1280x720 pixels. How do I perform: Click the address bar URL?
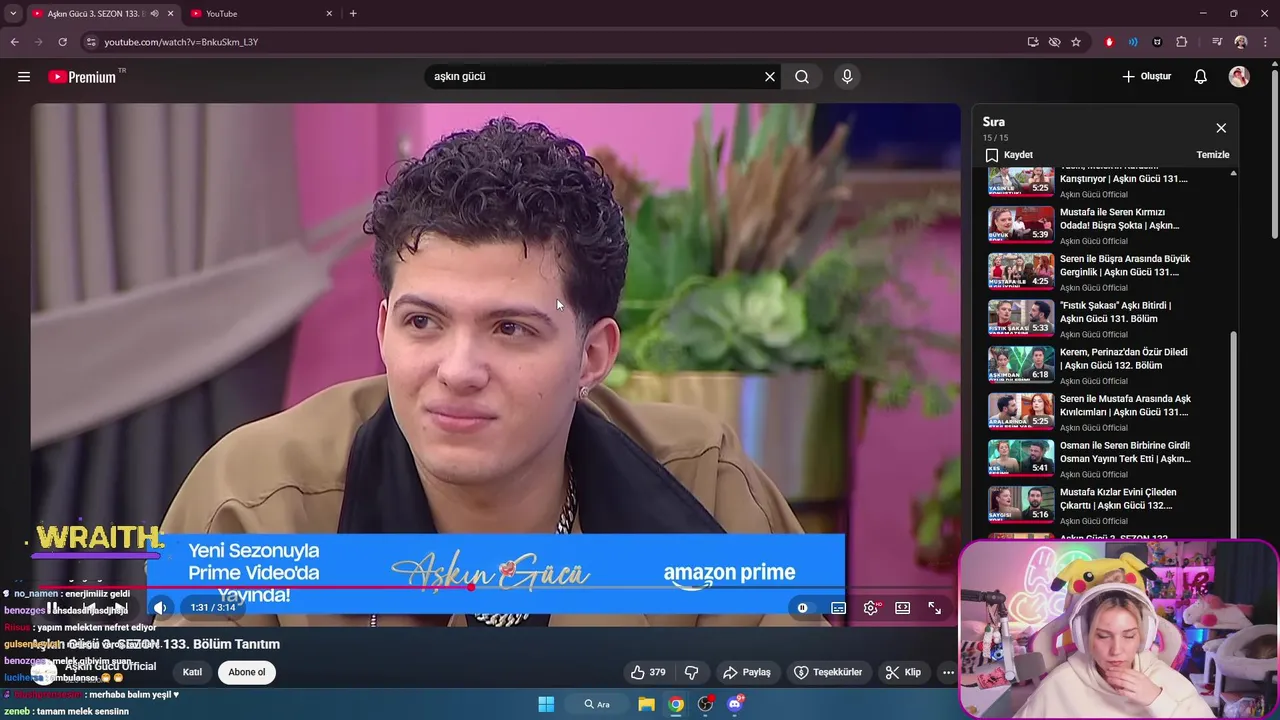[181, 42]
